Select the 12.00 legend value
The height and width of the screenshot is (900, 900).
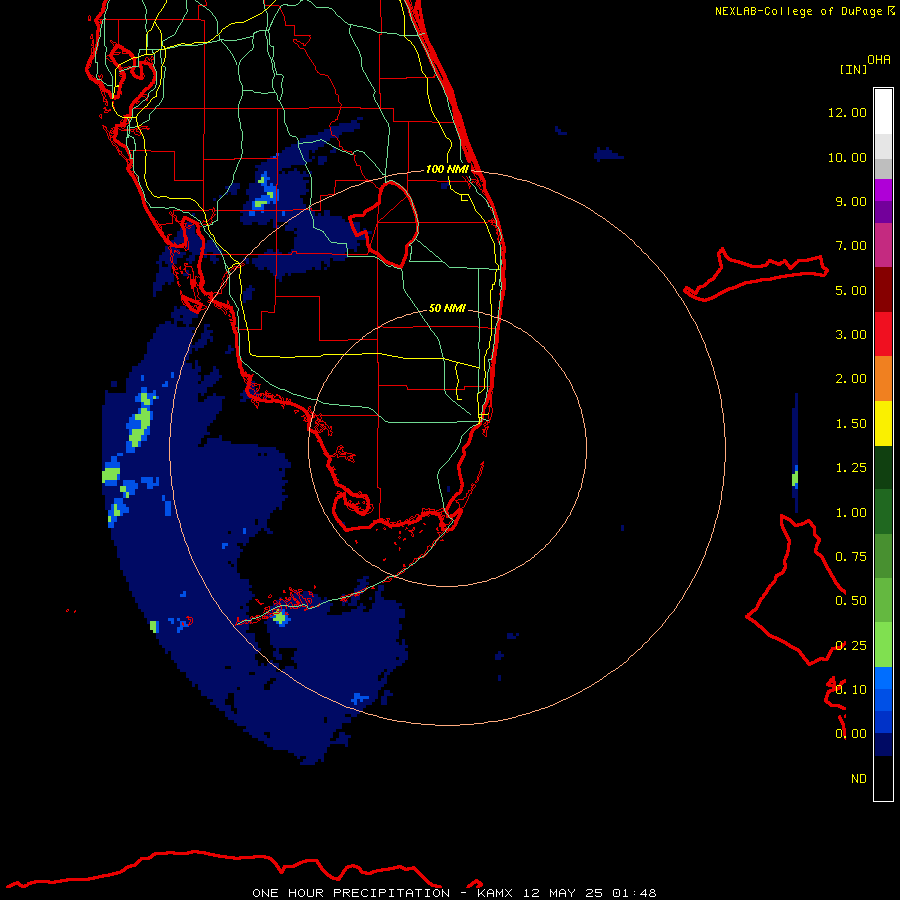click(847, 112)
